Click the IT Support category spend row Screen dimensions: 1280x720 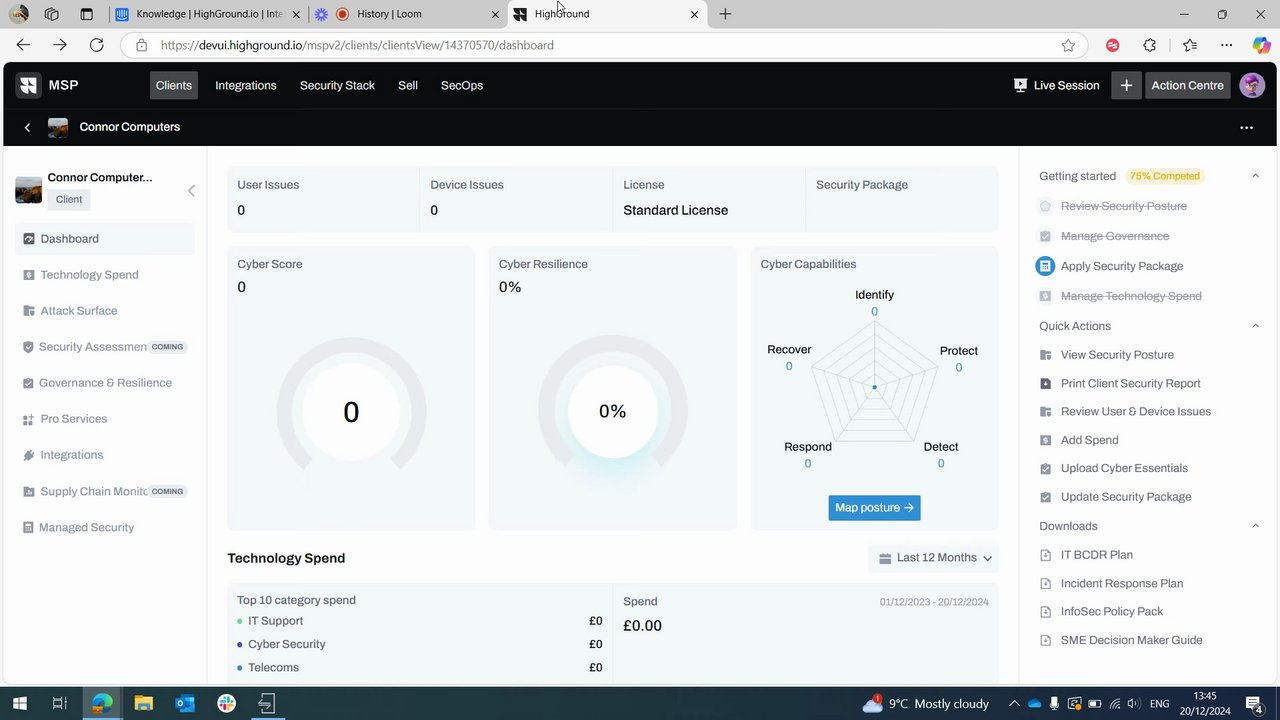(420, 621)
